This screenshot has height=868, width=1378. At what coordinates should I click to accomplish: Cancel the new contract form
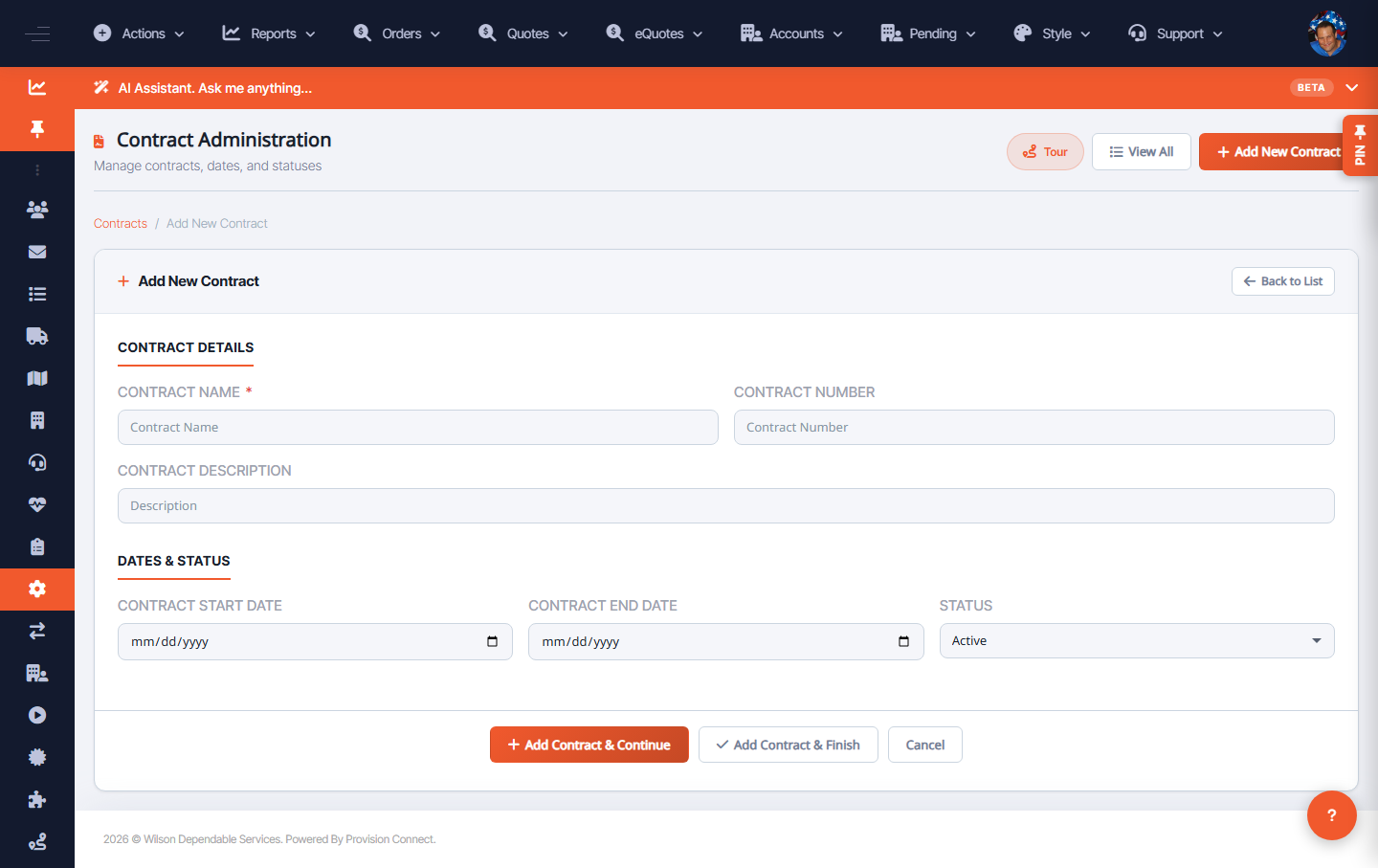pyautogui.click(x=925, y=745)
